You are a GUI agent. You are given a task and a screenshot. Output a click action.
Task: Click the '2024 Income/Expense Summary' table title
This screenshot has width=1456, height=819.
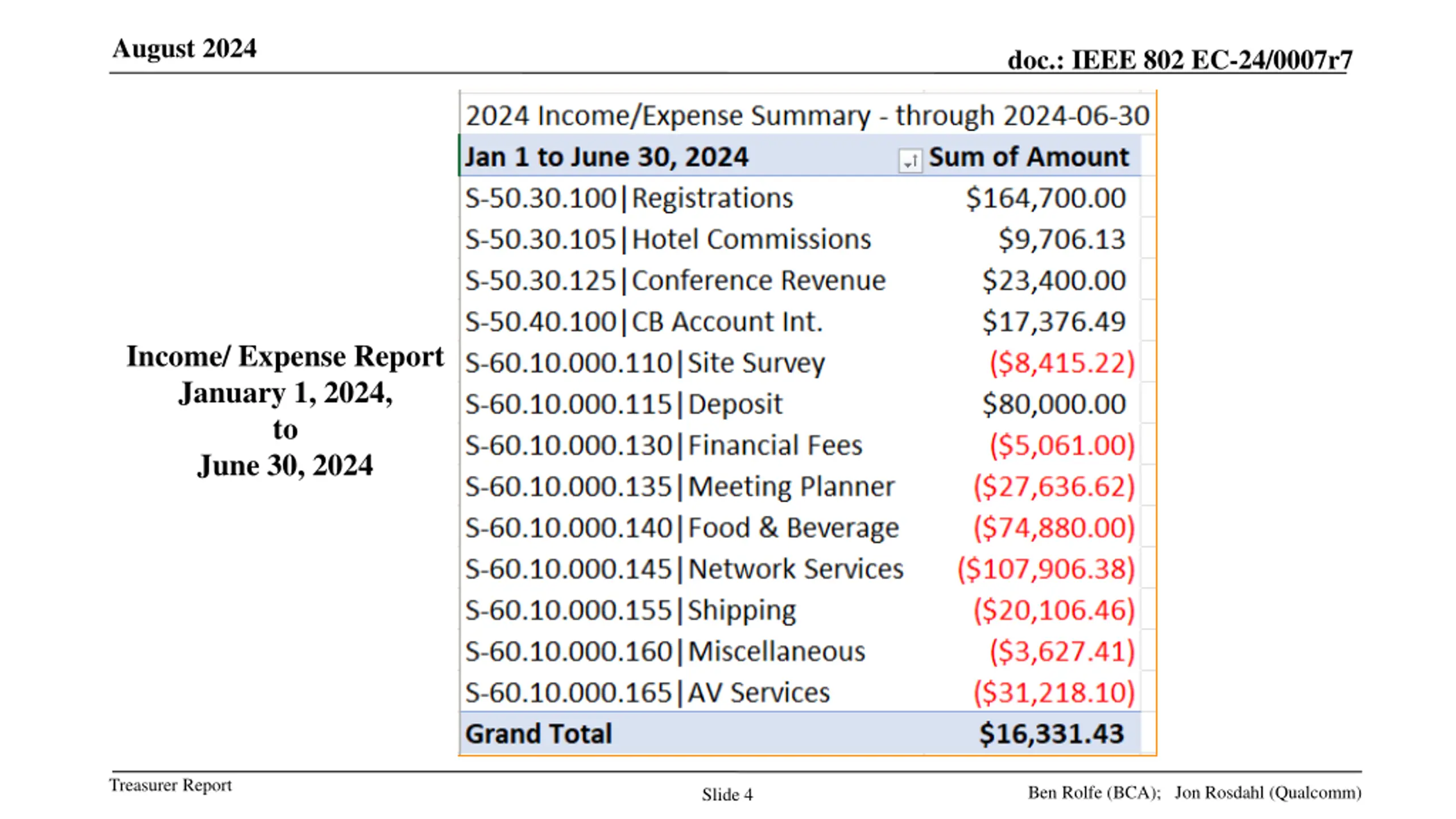(808, 115)
